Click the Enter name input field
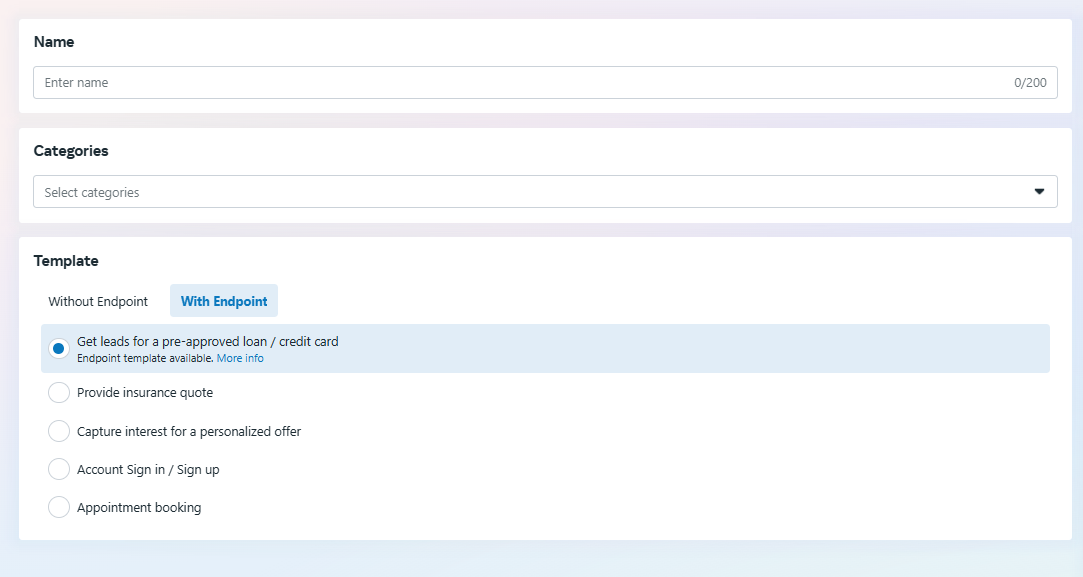The width and height of the screenshot is (1083, 577). 520,83
